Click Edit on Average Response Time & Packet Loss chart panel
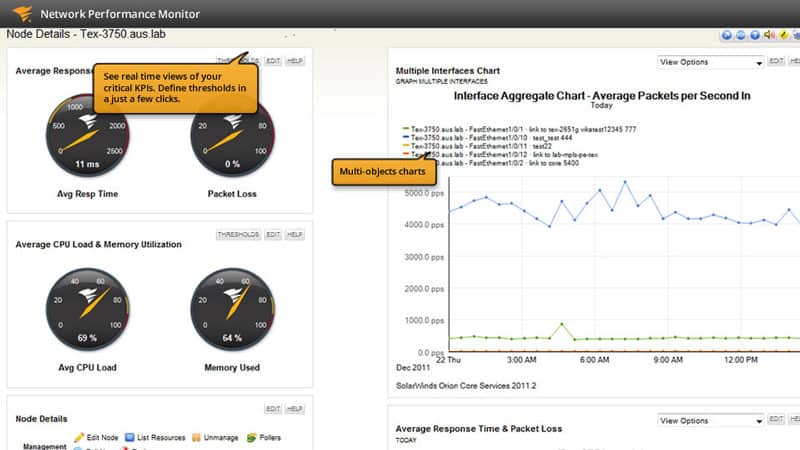 click(776, 419)
